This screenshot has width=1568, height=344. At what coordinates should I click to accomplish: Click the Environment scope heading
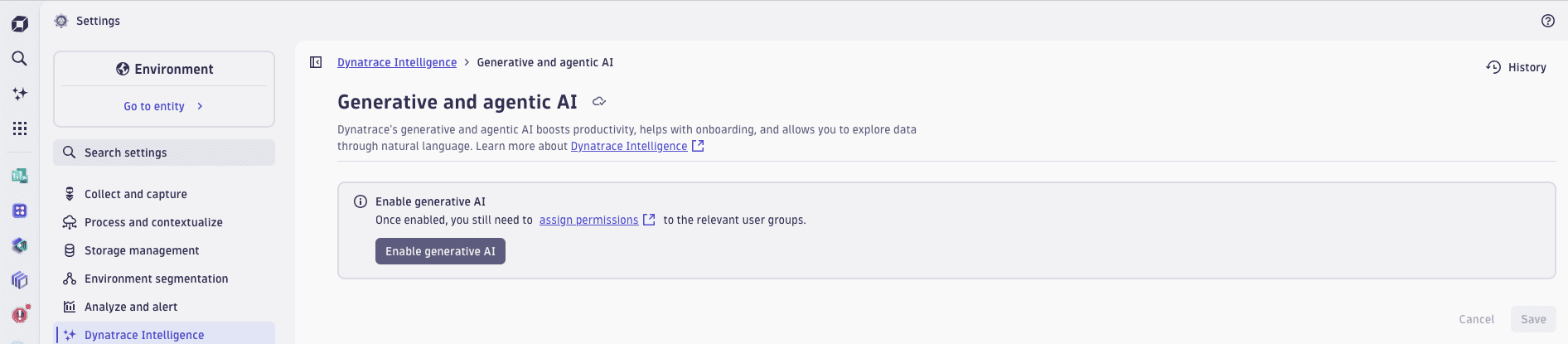(174, 69)
